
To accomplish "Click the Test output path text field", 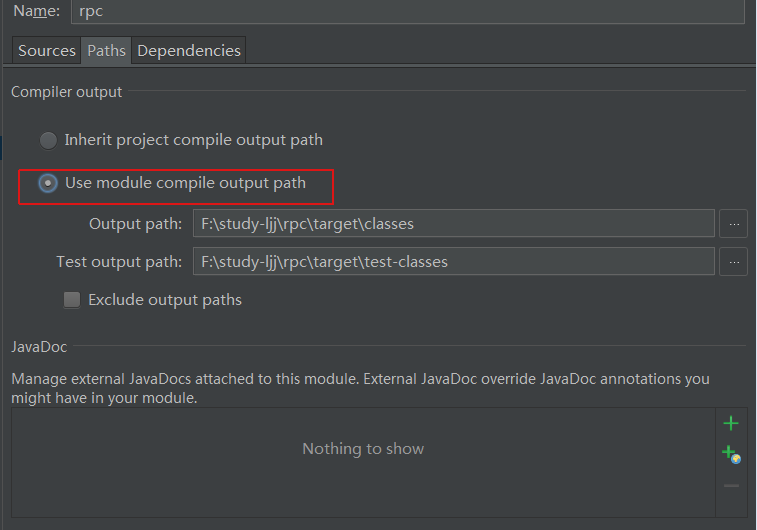I will [x=454, y=262].
